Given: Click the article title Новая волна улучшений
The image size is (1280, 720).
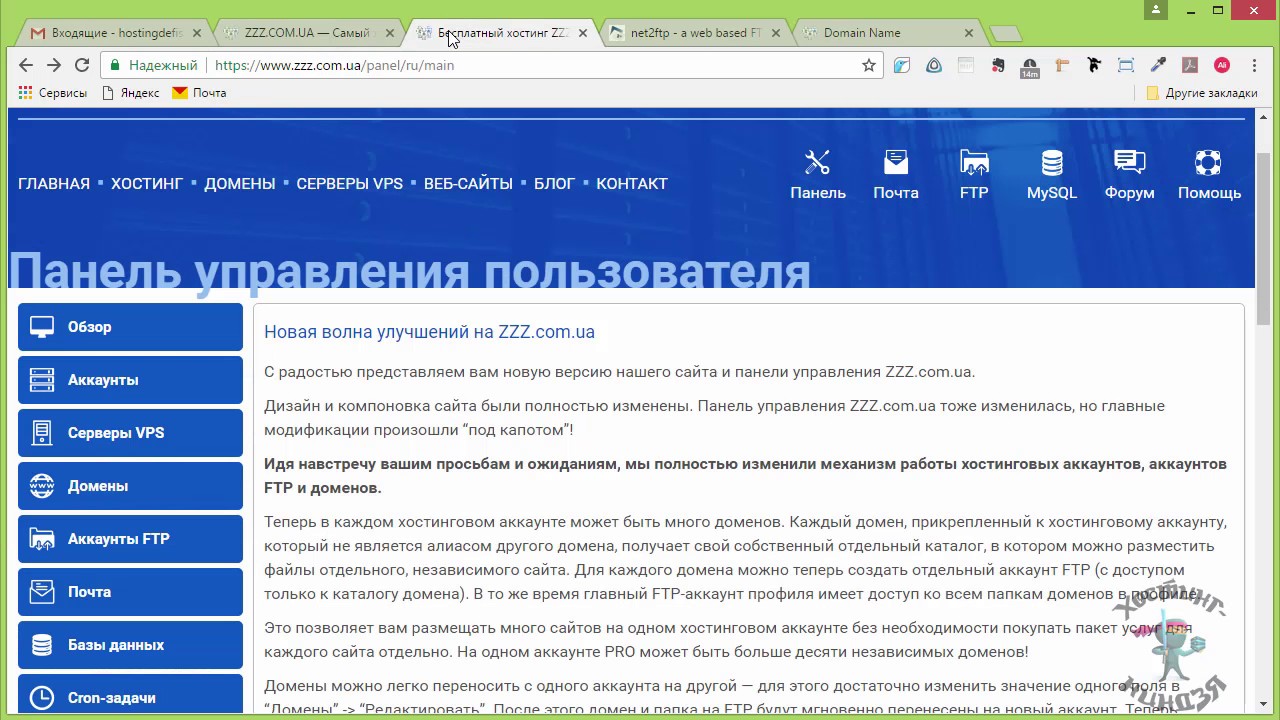Looking at the screenshot, I should (429, 332).
